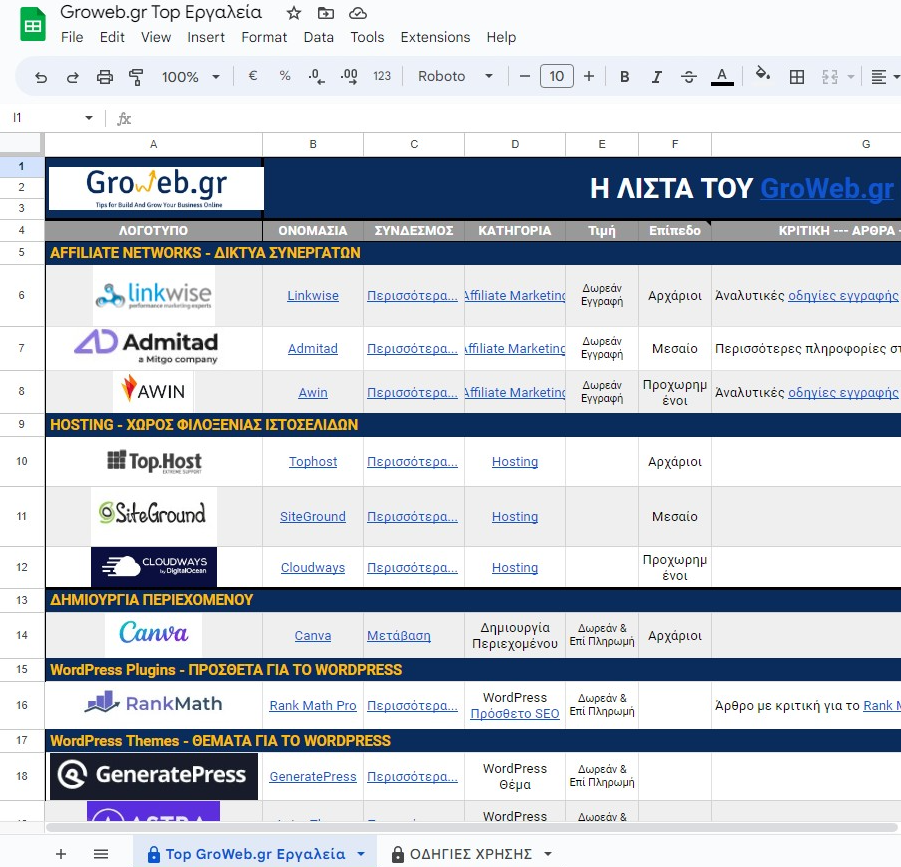
Task: Open the Insert menu
Action: tap(206, 37)
